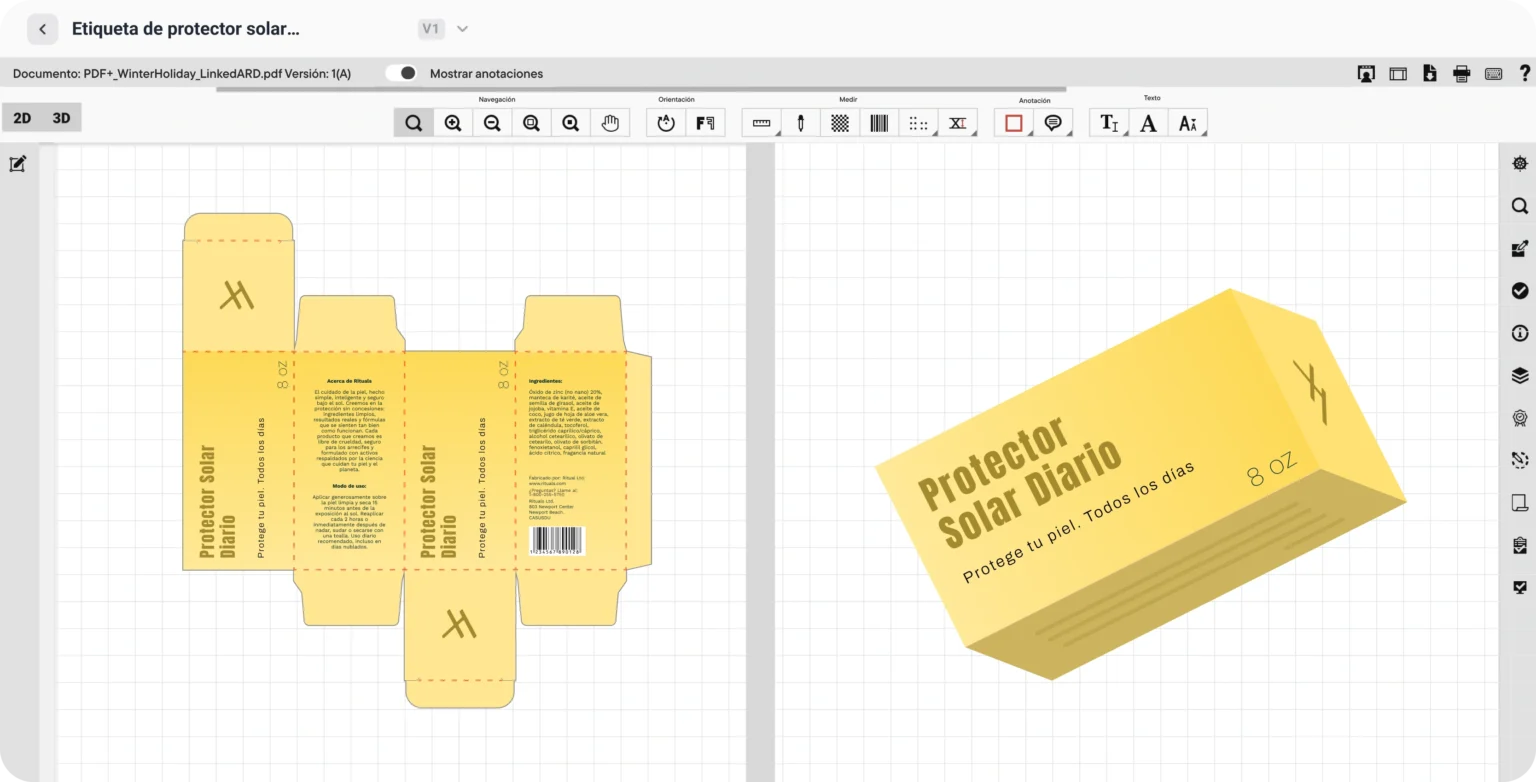Image resolution: width=1536 pixels, height=782 pixels.
Task: Open help with the question mark
Action: (1524, 73)
